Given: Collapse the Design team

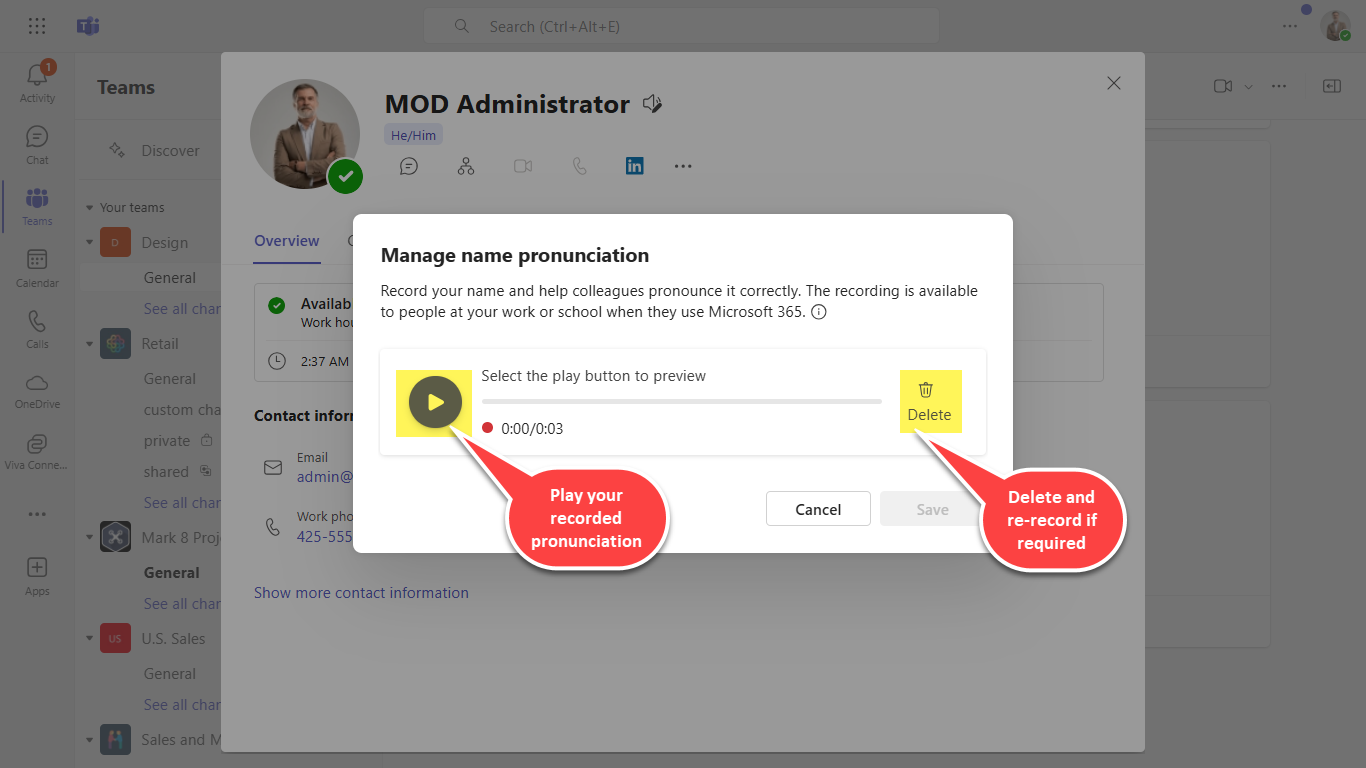Looking at the screenshot, I should pyautogui.click(x=89, y=243).
